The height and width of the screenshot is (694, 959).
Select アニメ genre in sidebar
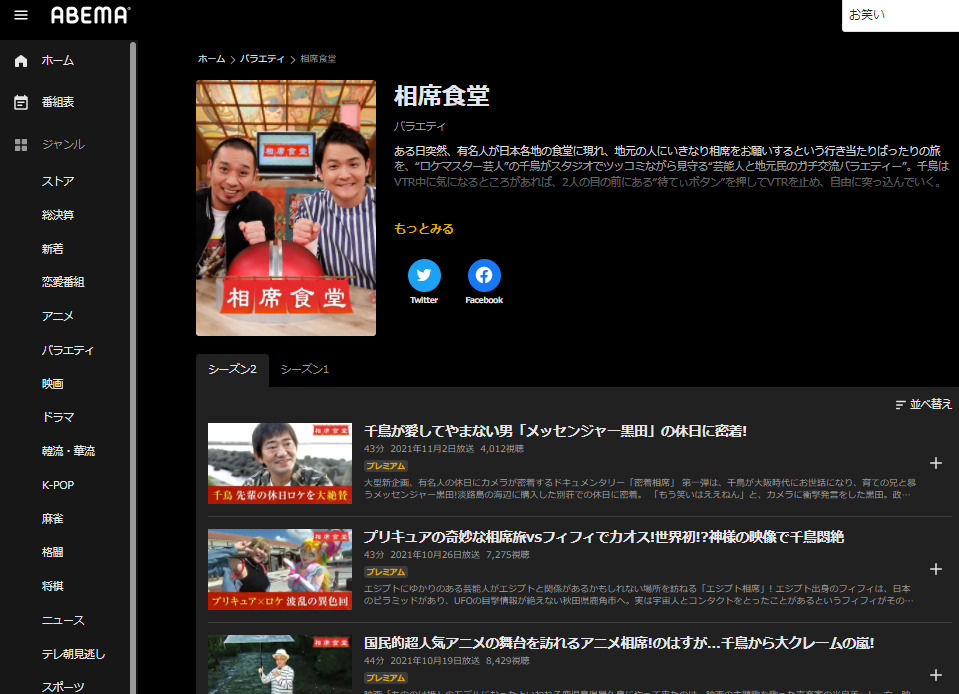pyautogui.click(x=58, y=316)
